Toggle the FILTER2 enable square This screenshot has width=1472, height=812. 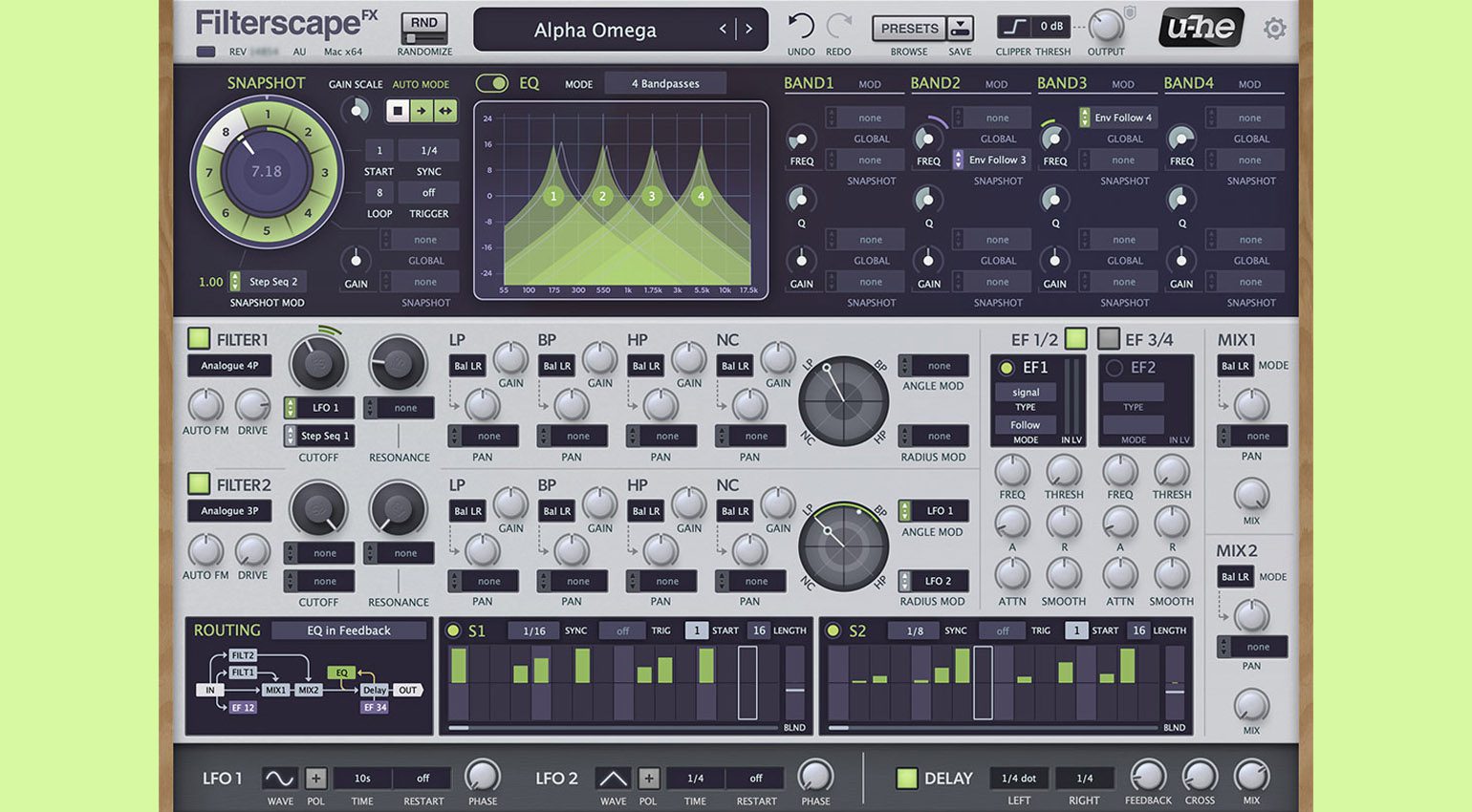coord(199,483)
